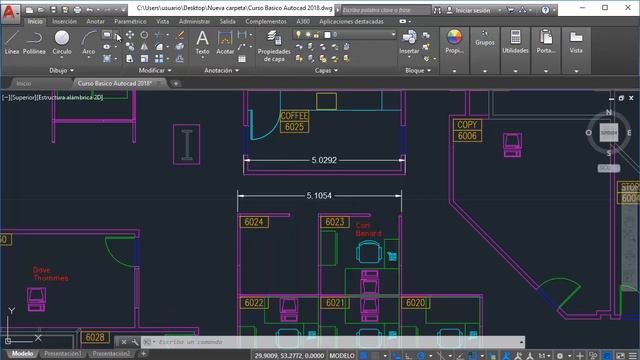Expand the Dibujo panel
This screenshot has height=360, width=640.
pos(61,70)
